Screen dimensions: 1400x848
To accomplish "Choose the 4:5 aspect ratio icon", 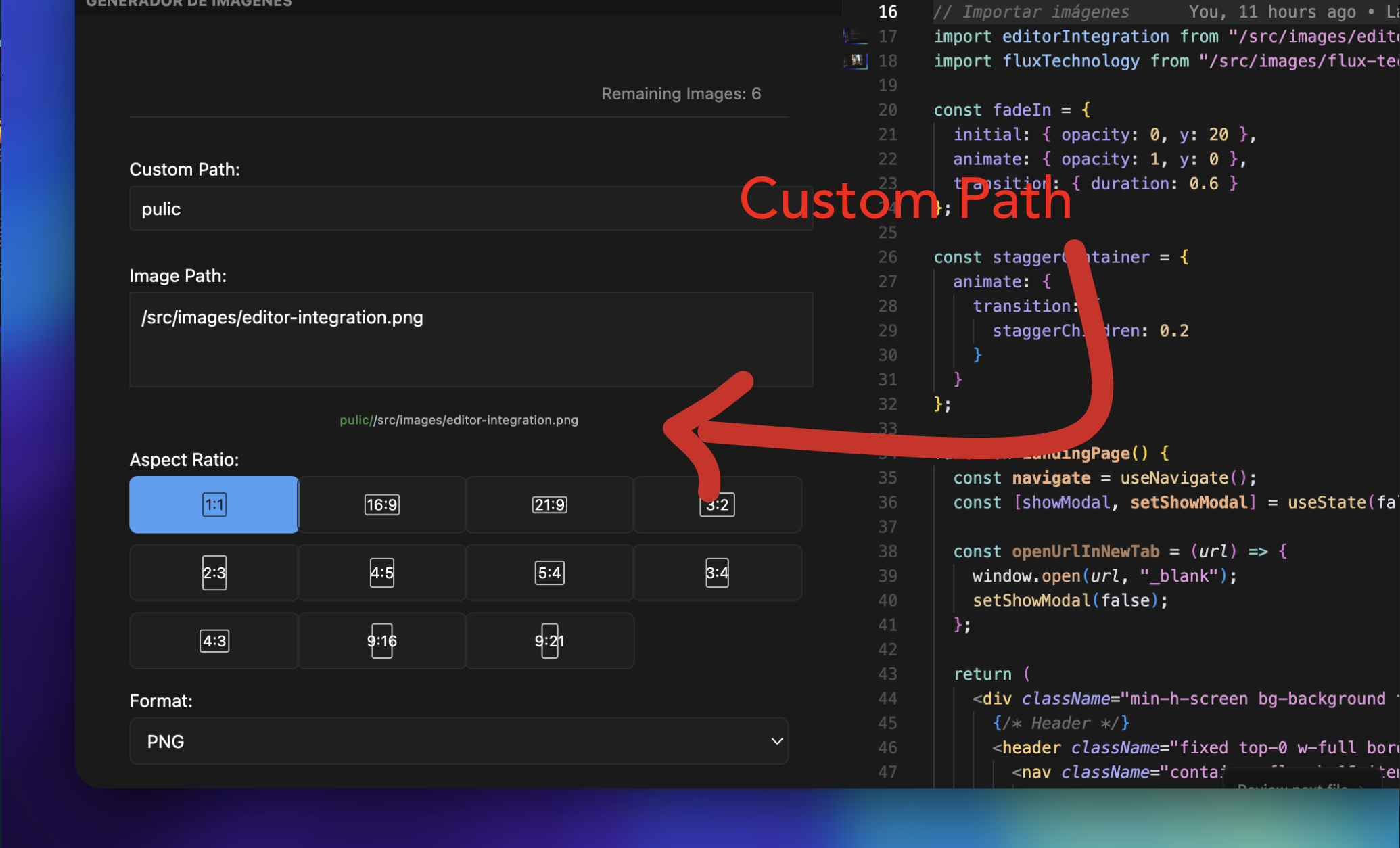I will tap(381, 573).
